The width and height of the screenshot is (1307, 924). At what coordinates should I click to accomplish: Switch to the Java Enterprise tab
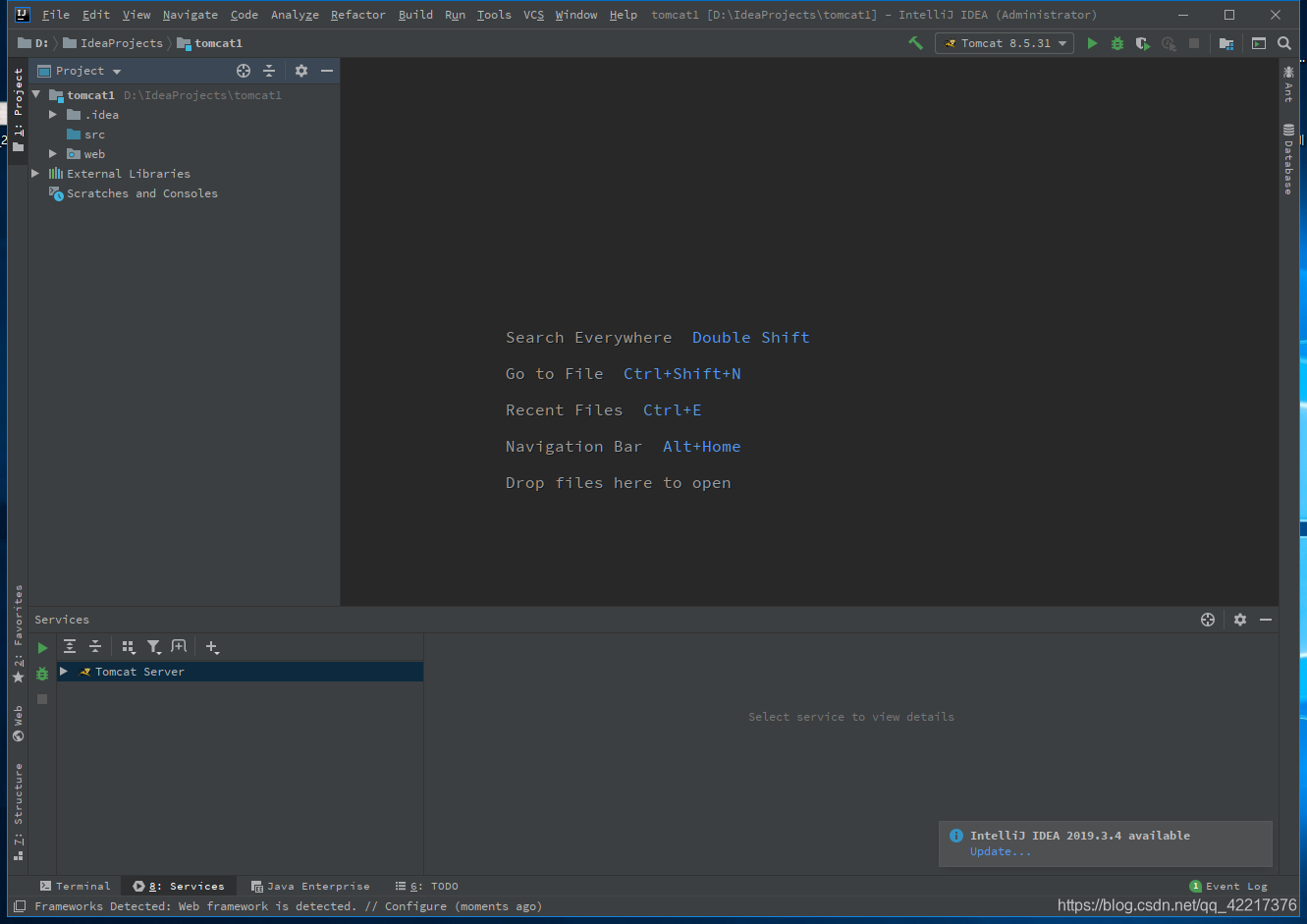pyautogui.click(x=310, y=886)
